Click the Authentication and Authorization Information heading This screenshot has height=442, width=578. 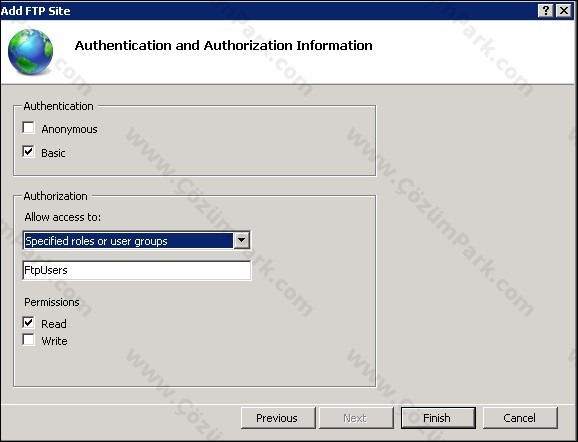[223, 45]
